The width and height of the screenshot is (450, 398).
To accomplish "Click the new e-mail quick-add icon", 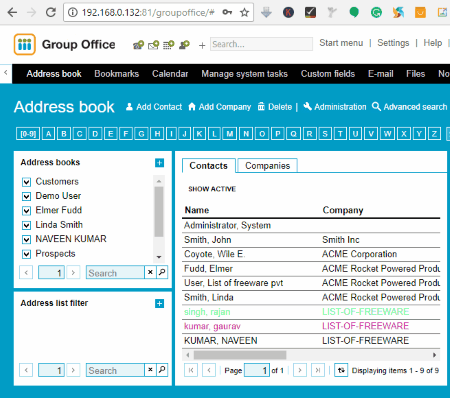I will (154, 45).
